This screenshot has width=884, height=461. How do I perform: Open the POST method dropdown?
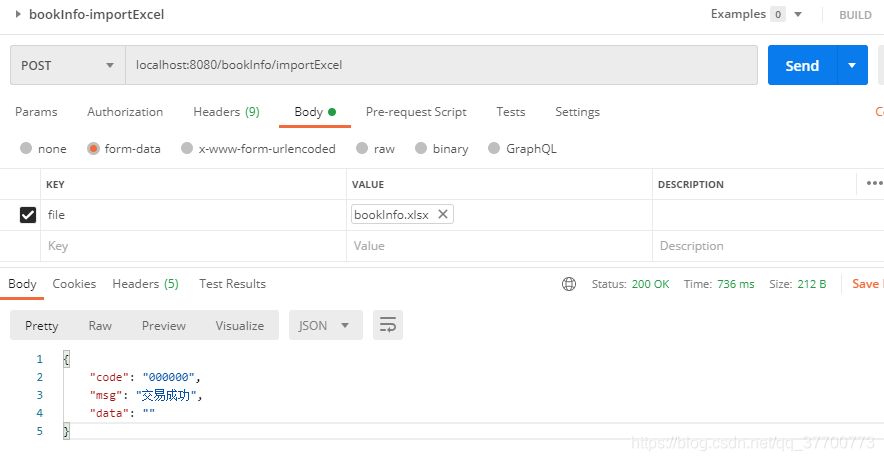point(68,65)
